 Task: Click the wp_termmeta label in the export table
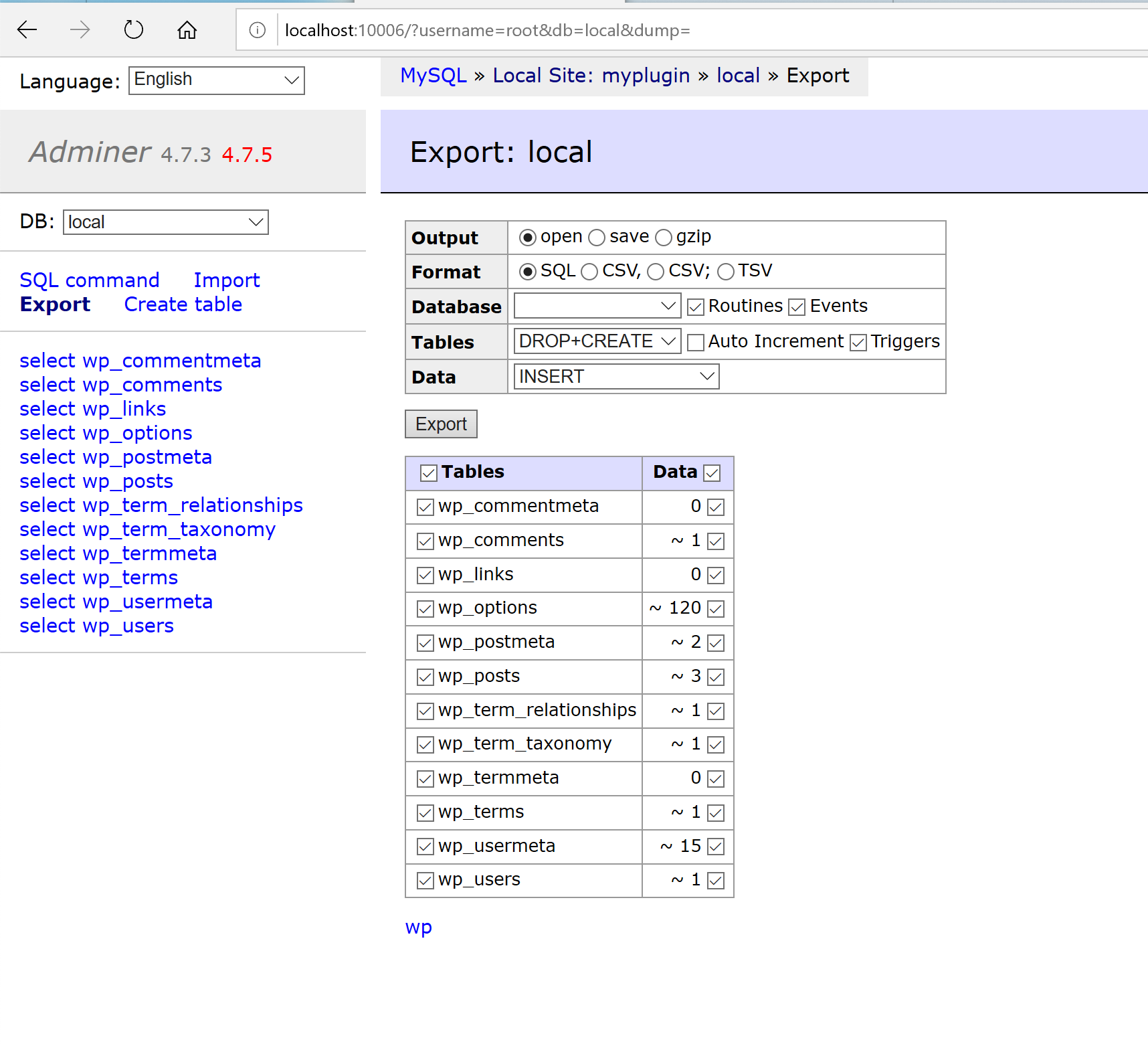pos(498,778)
